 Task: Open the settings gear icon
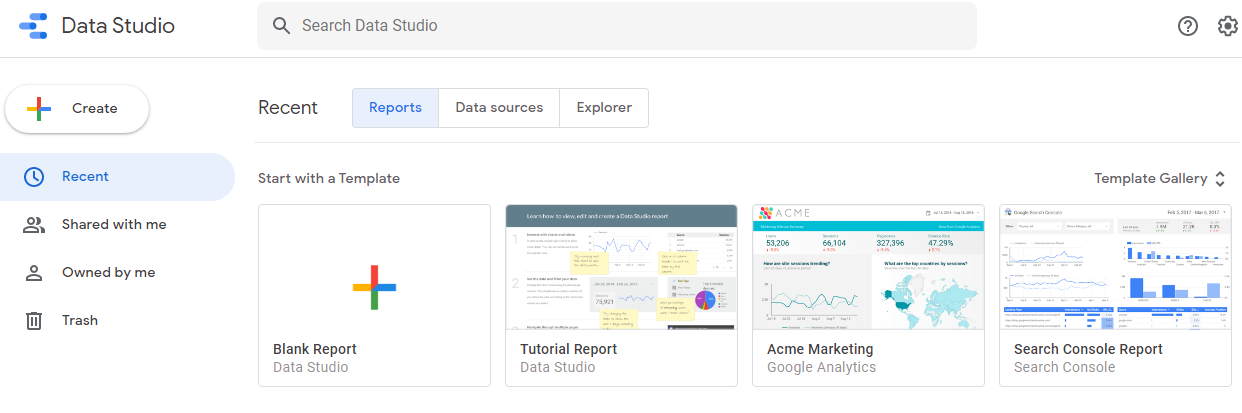(x=1228, y=26)
